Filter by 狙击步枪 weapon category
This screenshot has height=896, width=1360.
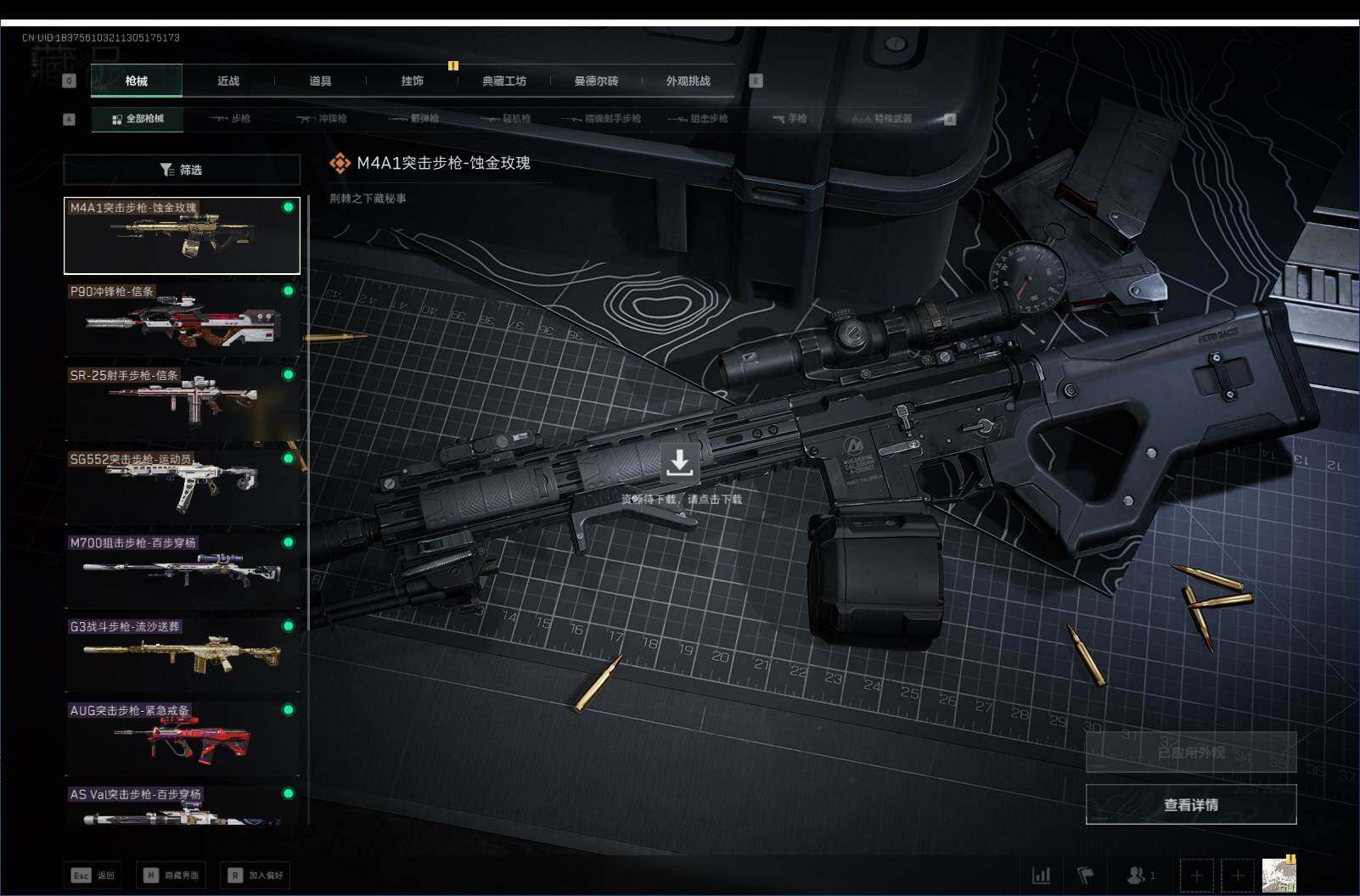coord(698,119)
